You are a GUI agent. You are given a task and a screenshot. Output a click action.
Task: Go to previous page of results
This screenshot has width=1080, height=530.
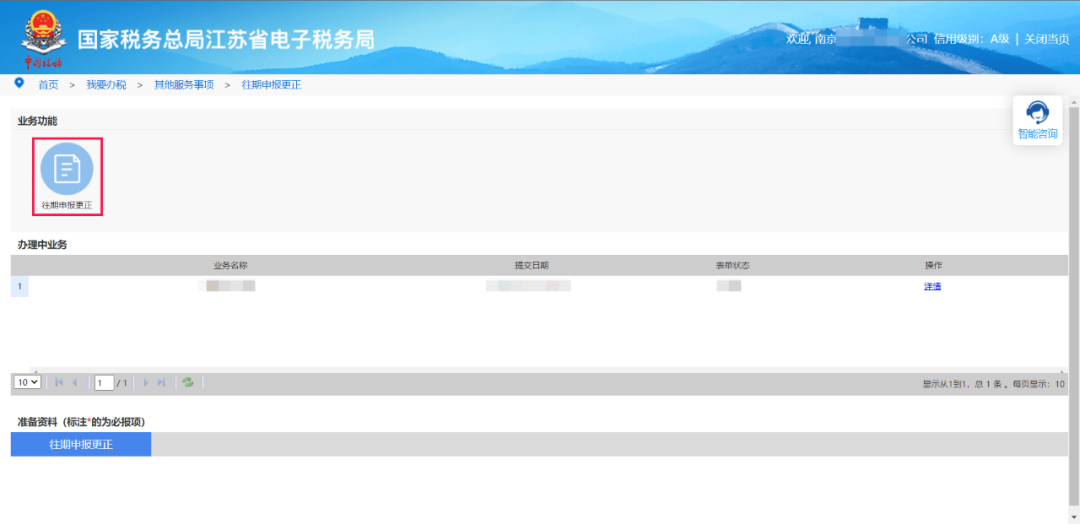[74, 383]
